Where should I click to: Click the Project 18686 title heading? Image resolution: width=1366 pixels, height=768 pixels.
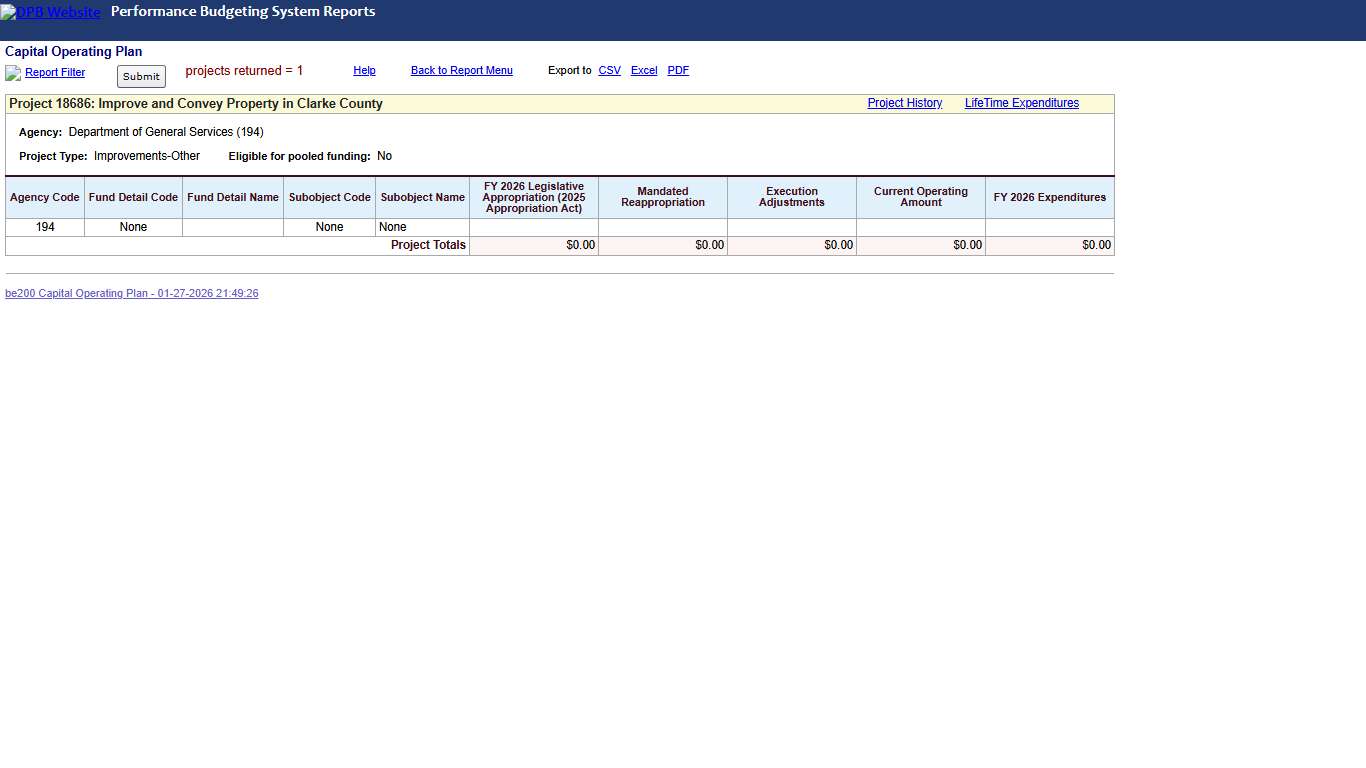[196, 104]
